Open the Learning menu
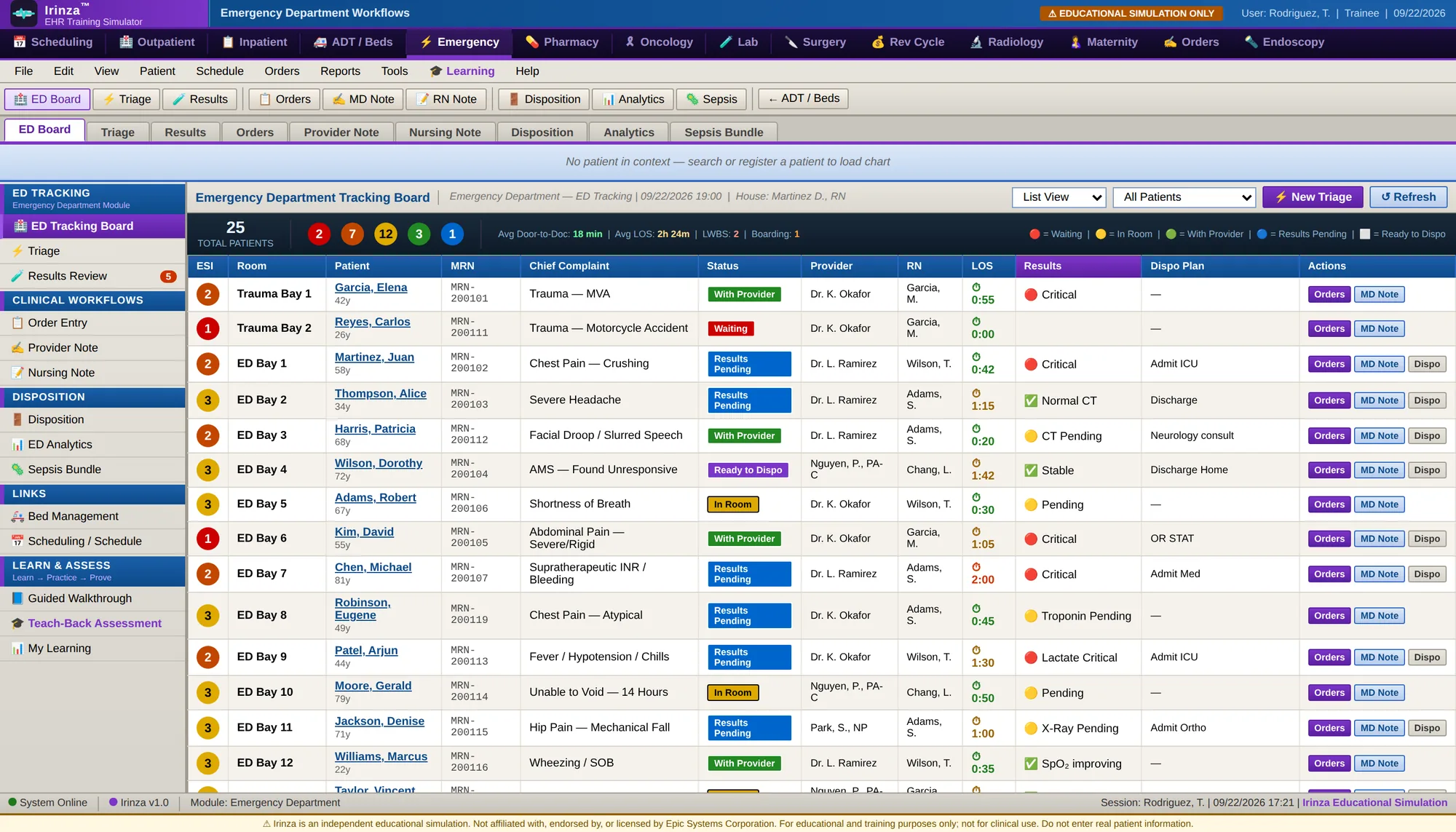 462,71
